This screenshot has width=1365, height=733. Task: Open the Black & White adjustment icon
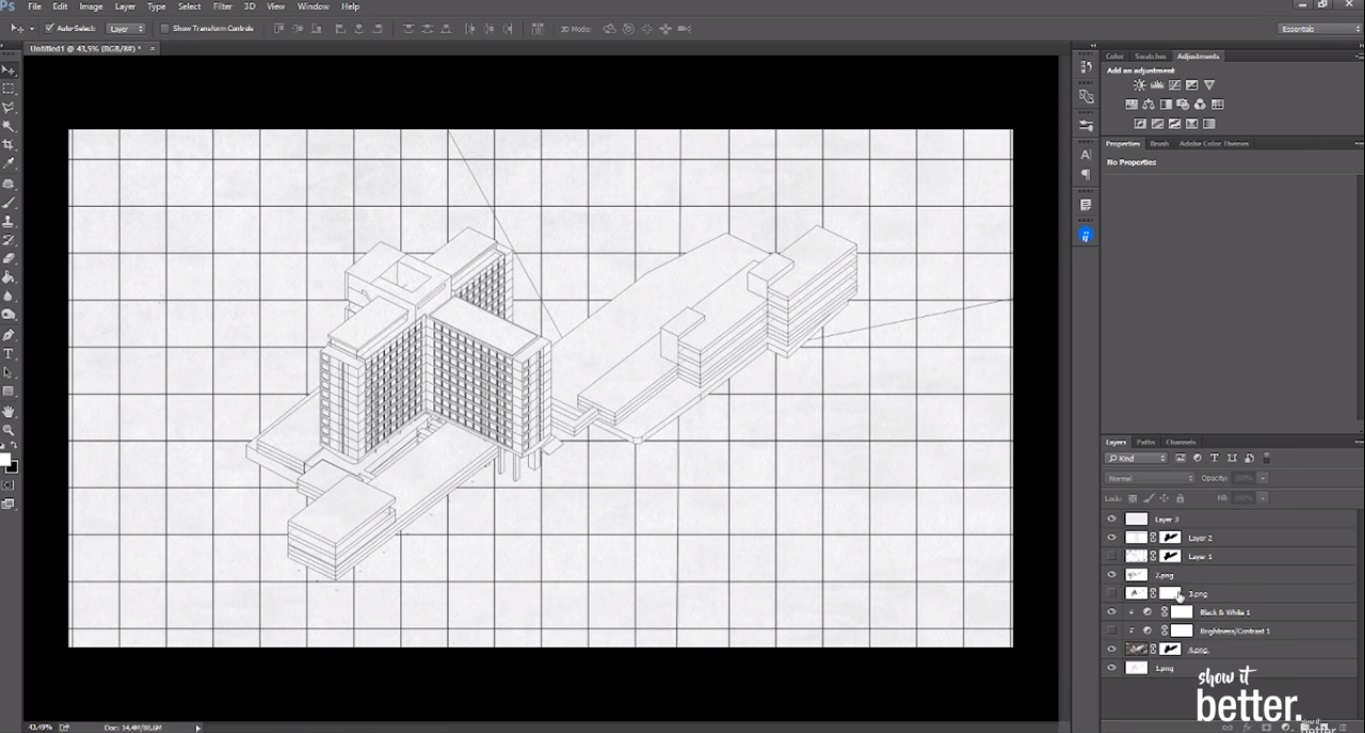click(x=1166, y=104)
